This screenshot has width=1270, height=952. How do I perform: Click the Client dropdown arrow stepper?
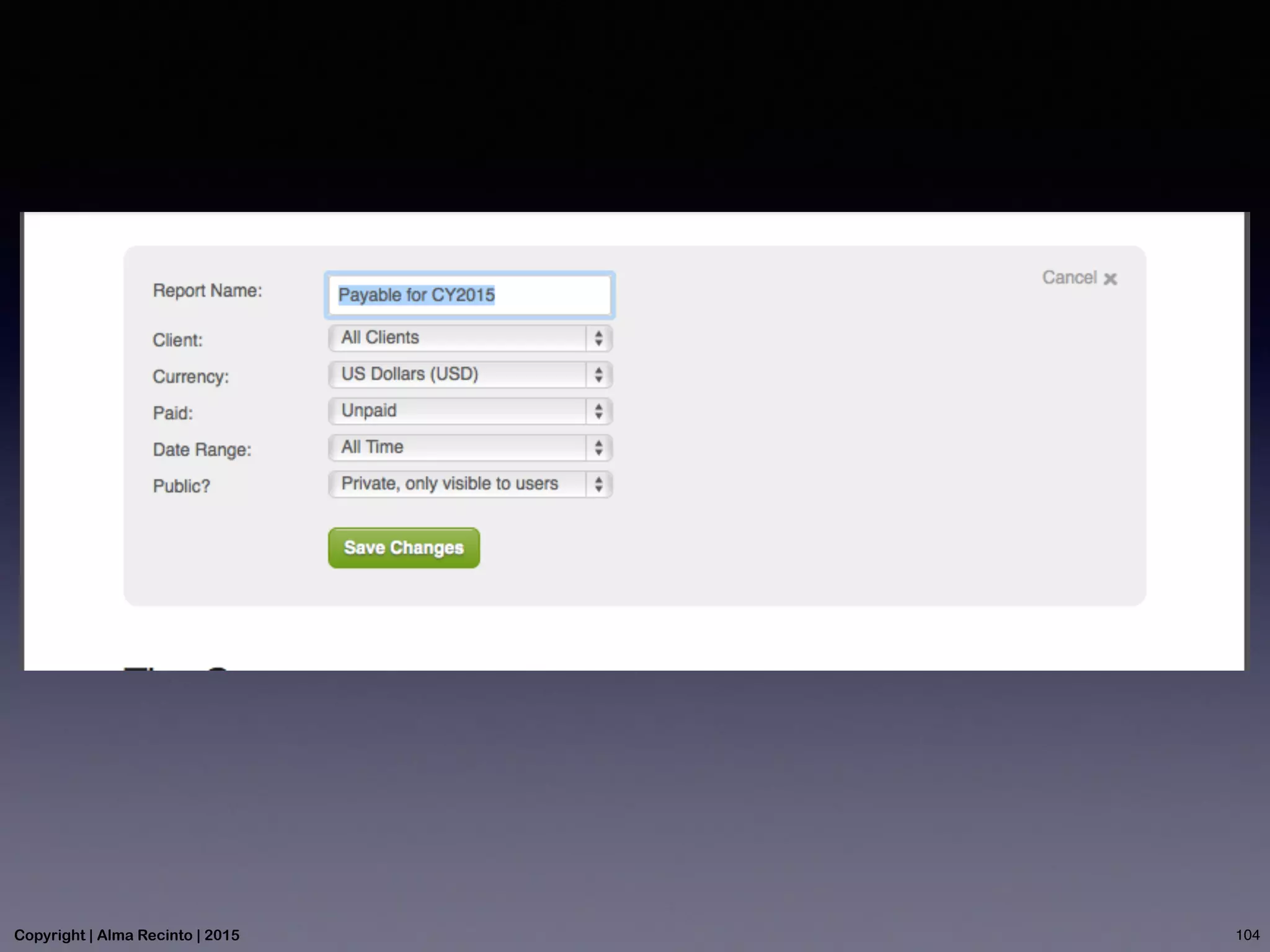point(598,338)
